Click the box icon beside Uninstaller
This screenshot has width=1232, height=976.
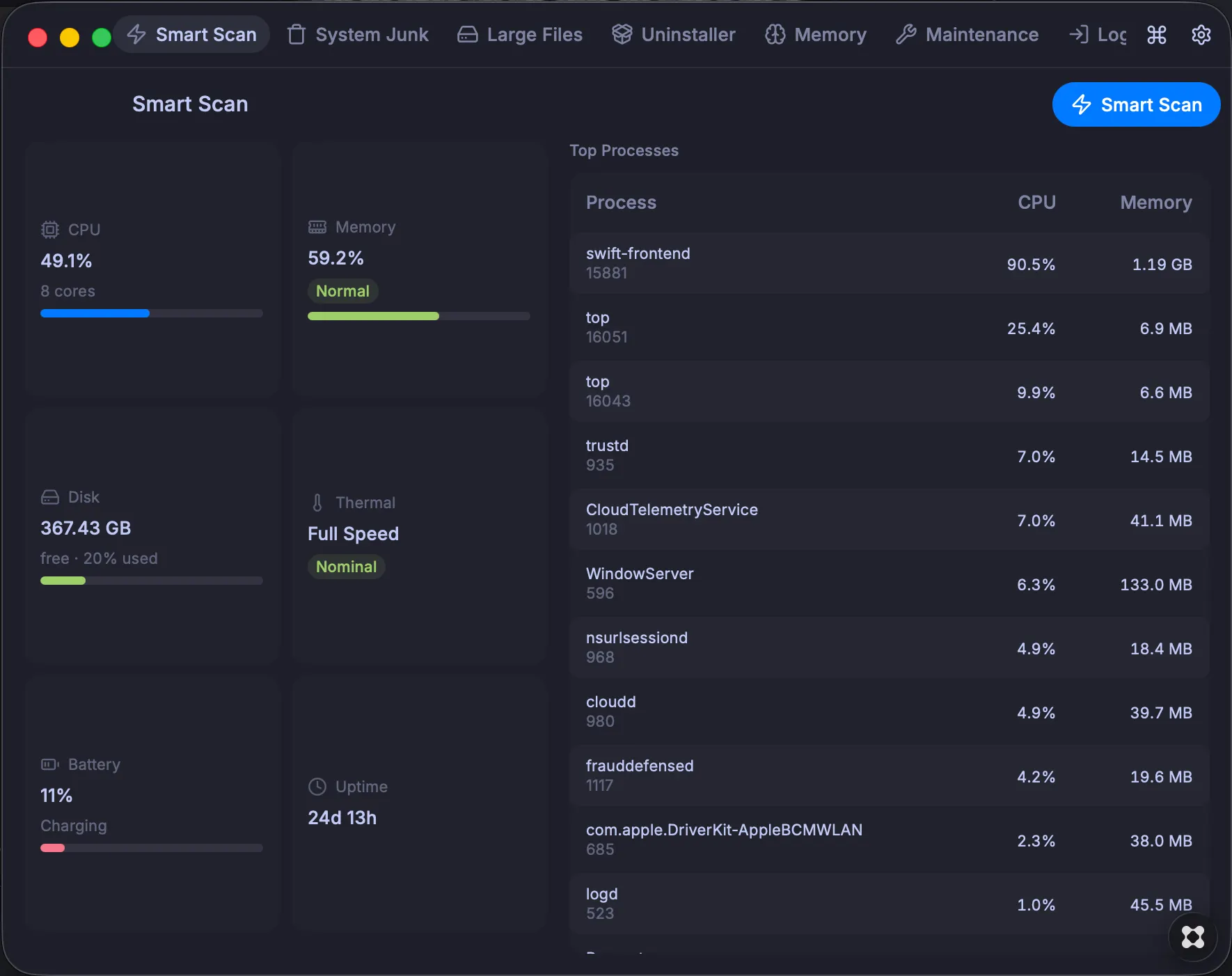tap(622, 34)
